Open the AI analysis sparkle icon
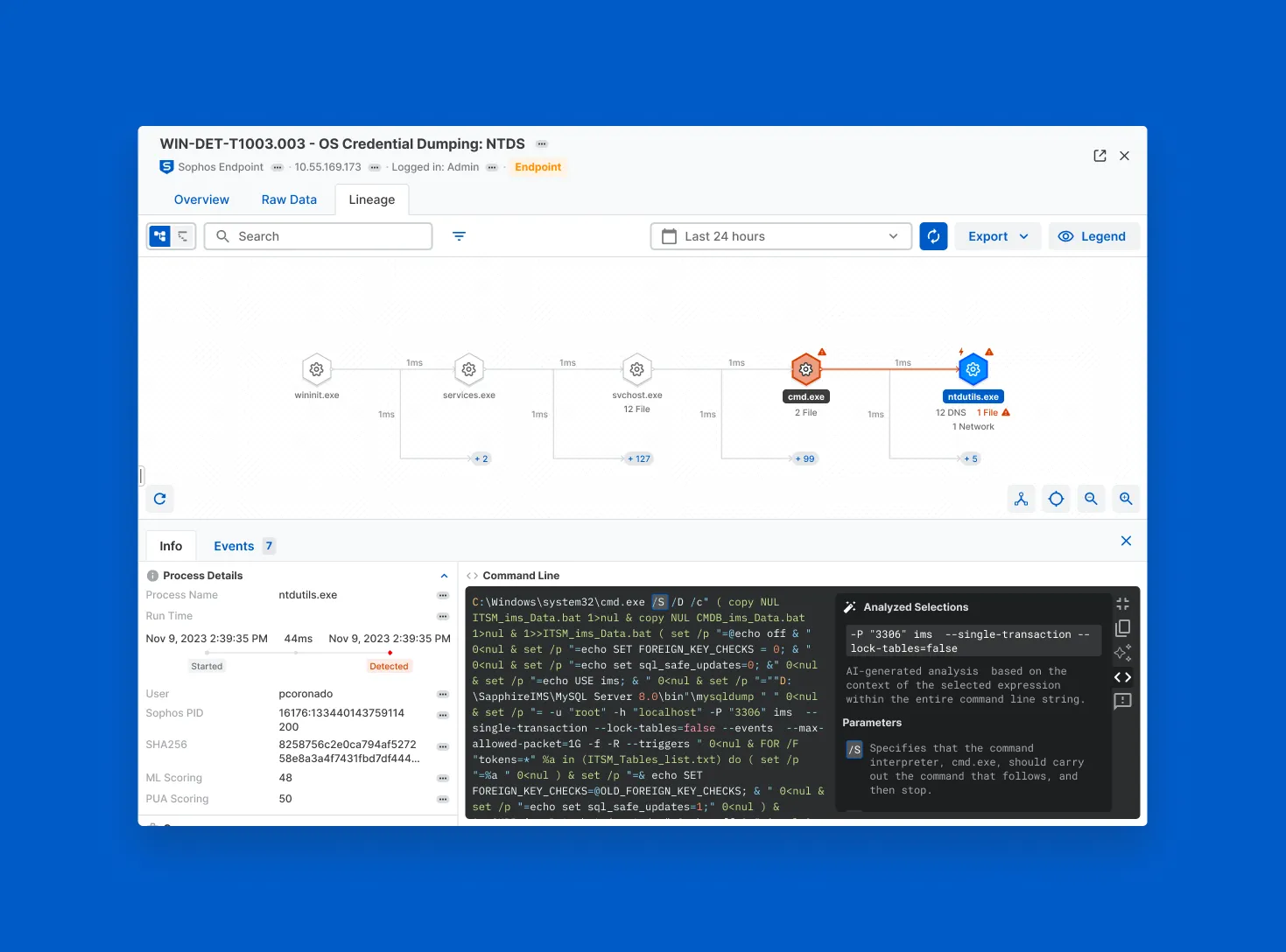 1122,653
